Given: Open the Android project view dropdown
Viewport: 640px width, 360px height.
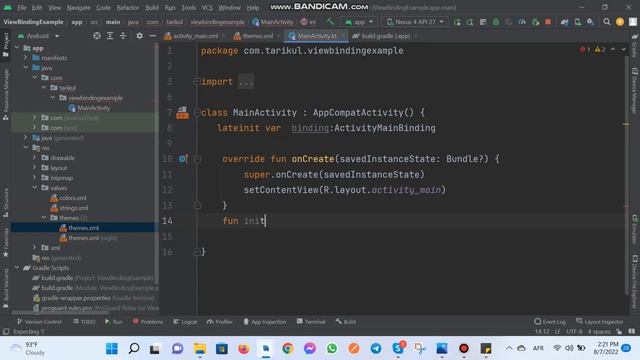Looking at the screenshot, I should [39, 36].
